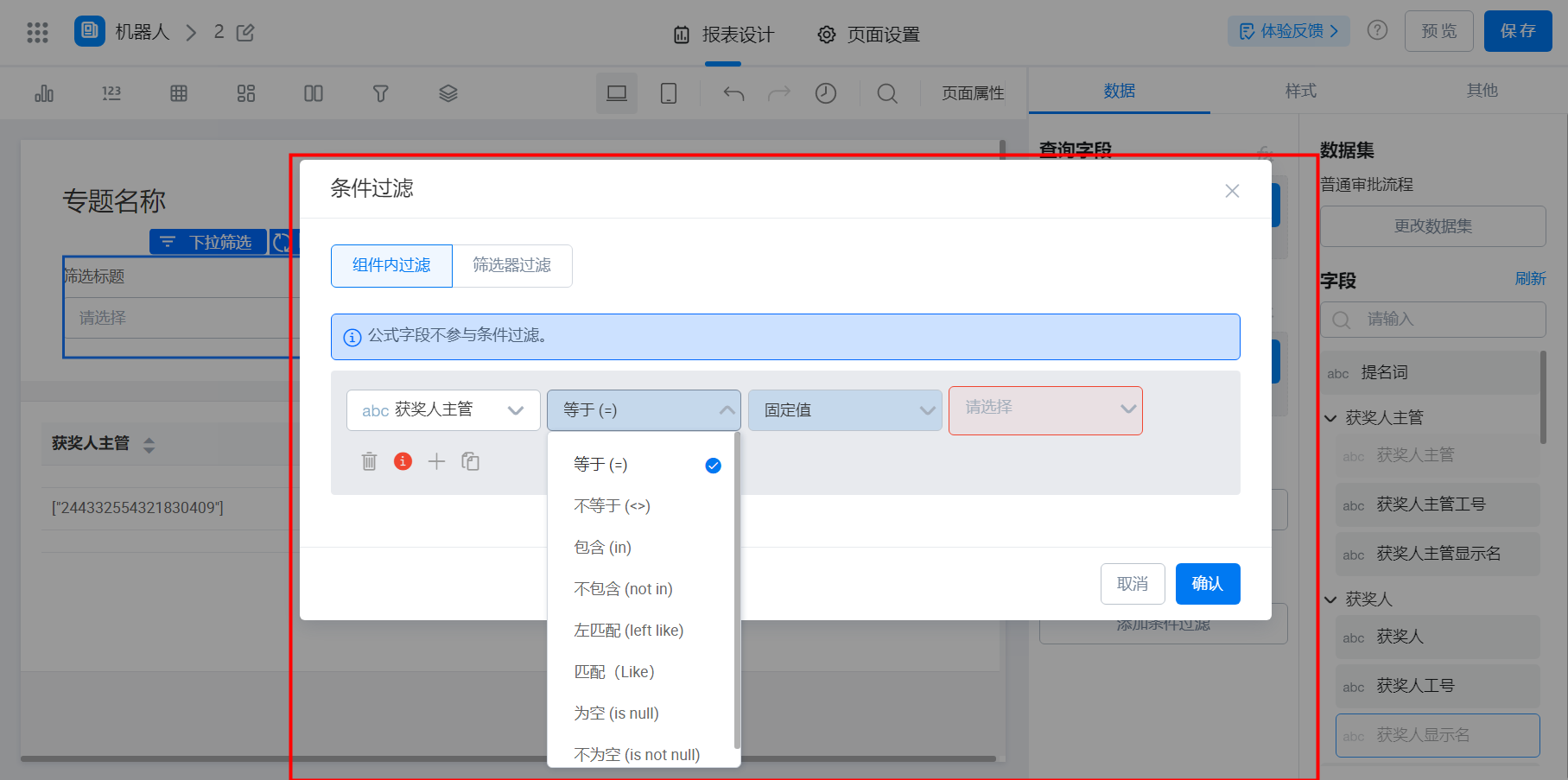Viewport: 1568px width, 780px height.
Task: Open the 请选择 value dropdown
Action: pyautogui.click(x=1044, y=410)
